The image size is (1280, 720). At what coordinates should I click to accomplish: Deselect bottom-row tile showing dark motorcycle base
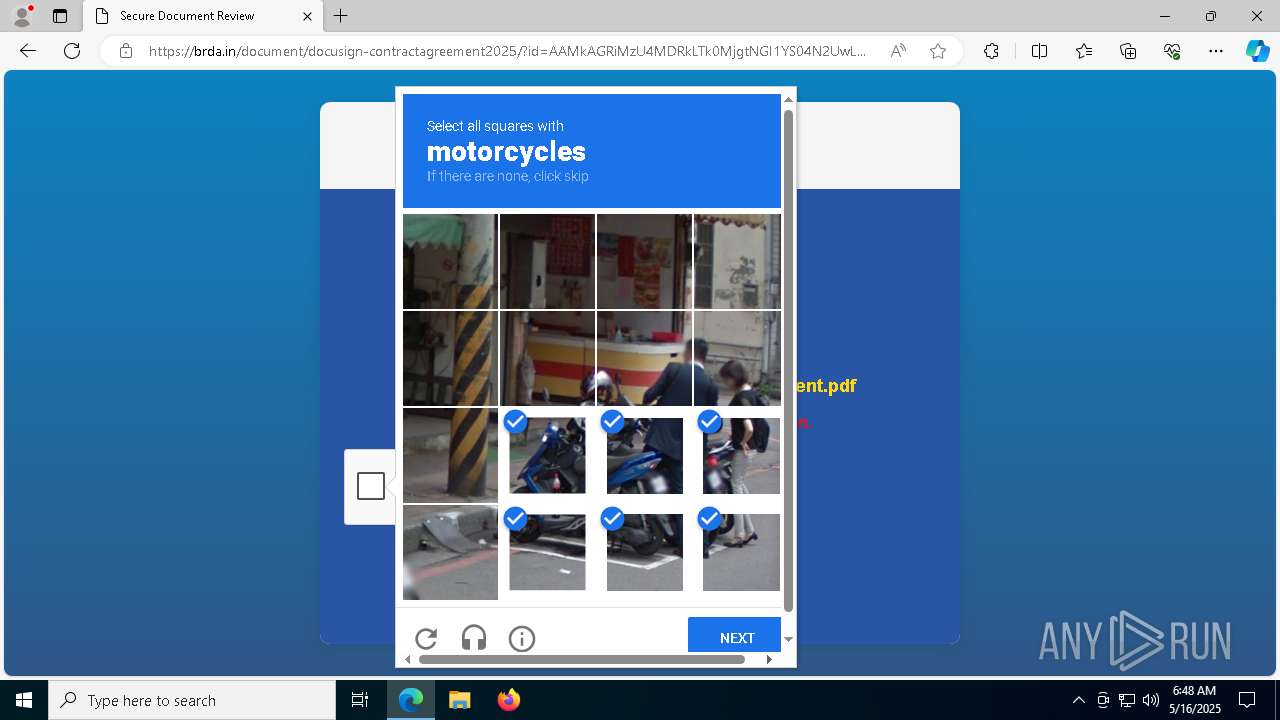click(644, 552)
